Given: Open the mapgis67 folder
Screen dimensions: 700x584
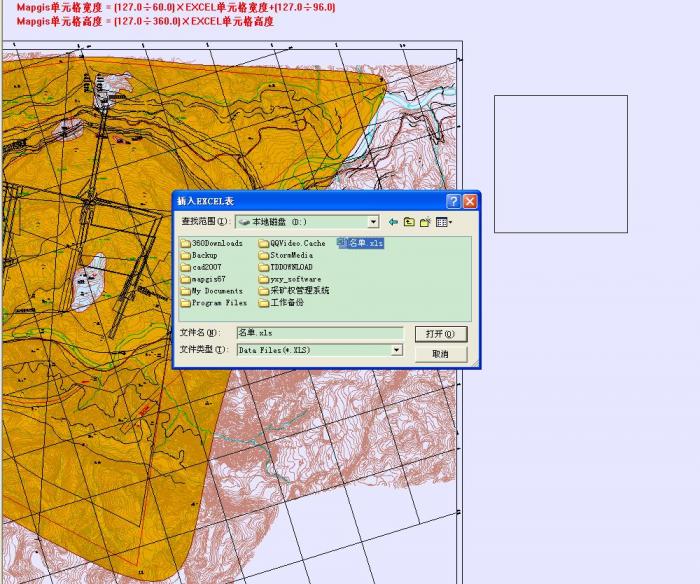Looking at the screenshot, I should point(208,279).
